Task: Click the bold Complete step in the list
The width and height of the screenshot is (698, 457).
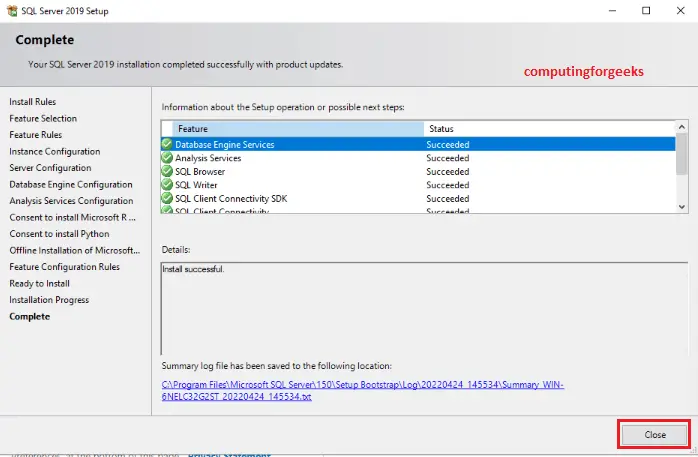Action: pyautogui.click(x=29, y=316)
